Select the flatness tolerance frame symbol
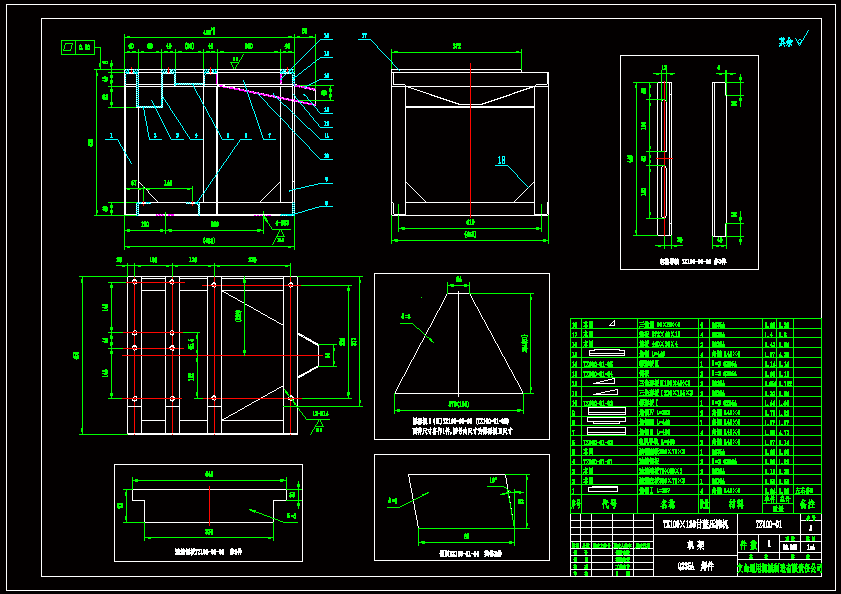Viewport: 841px width, 594px height. pos(78,47)
